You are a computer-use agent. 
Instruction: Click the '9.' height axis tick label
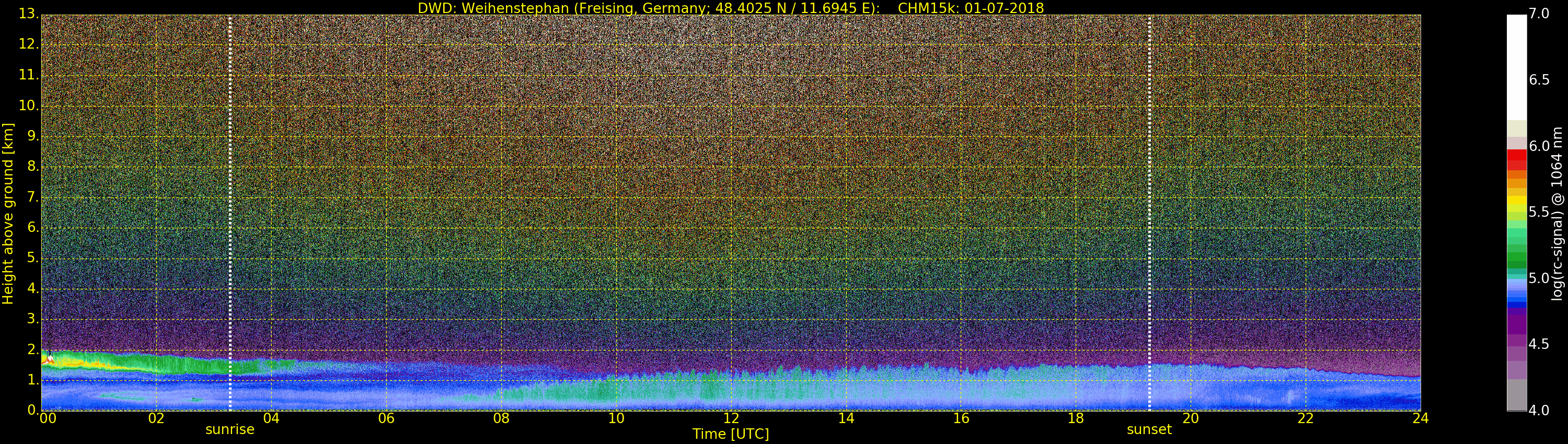[33, 136]
